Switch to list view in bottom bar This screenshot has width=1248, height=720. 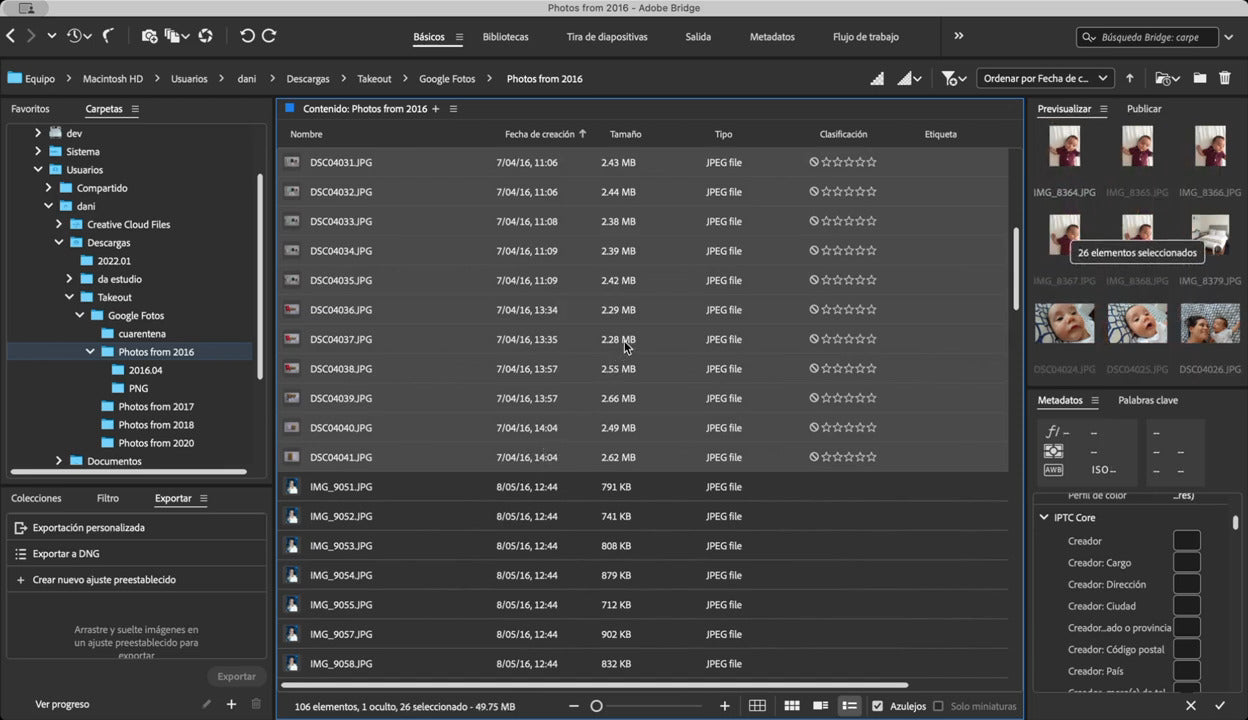click(849, 706)
